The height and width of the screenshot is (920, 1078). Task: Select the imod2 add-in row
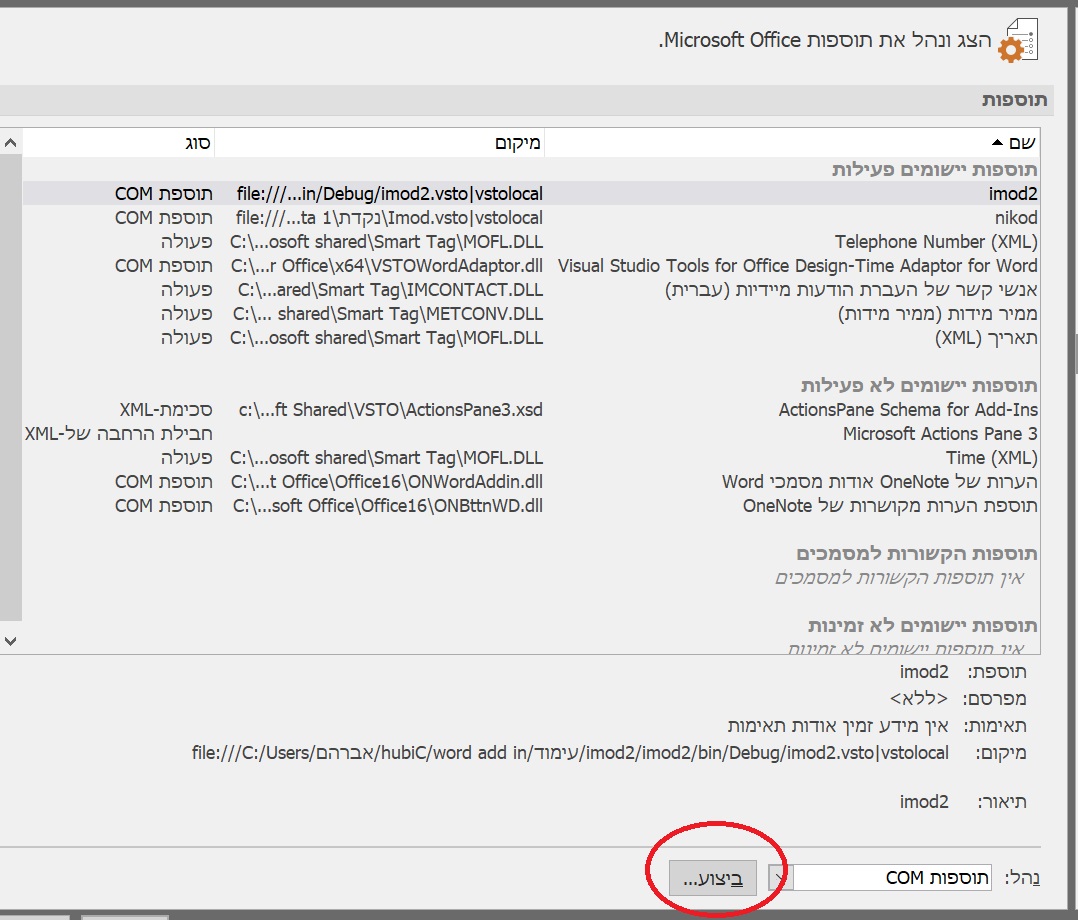pyautogui.click(x=531, y=194)
